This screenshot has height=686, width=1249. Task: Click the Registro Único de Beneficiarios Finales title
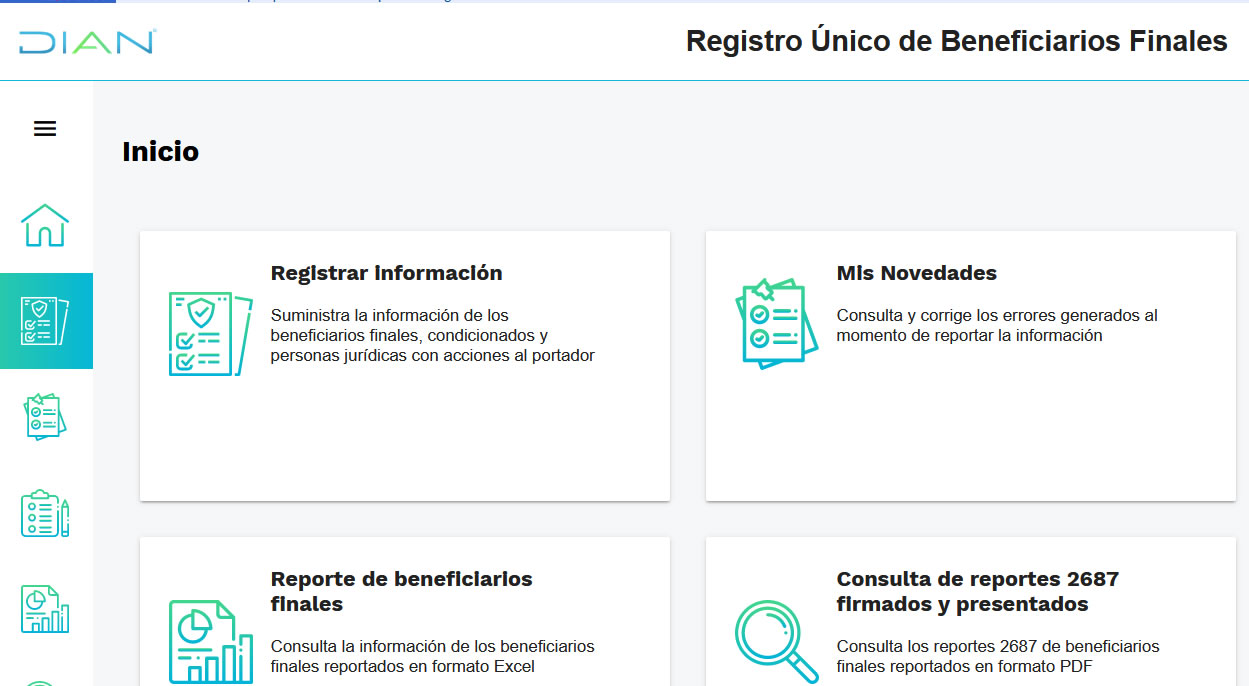click(956, 41)
